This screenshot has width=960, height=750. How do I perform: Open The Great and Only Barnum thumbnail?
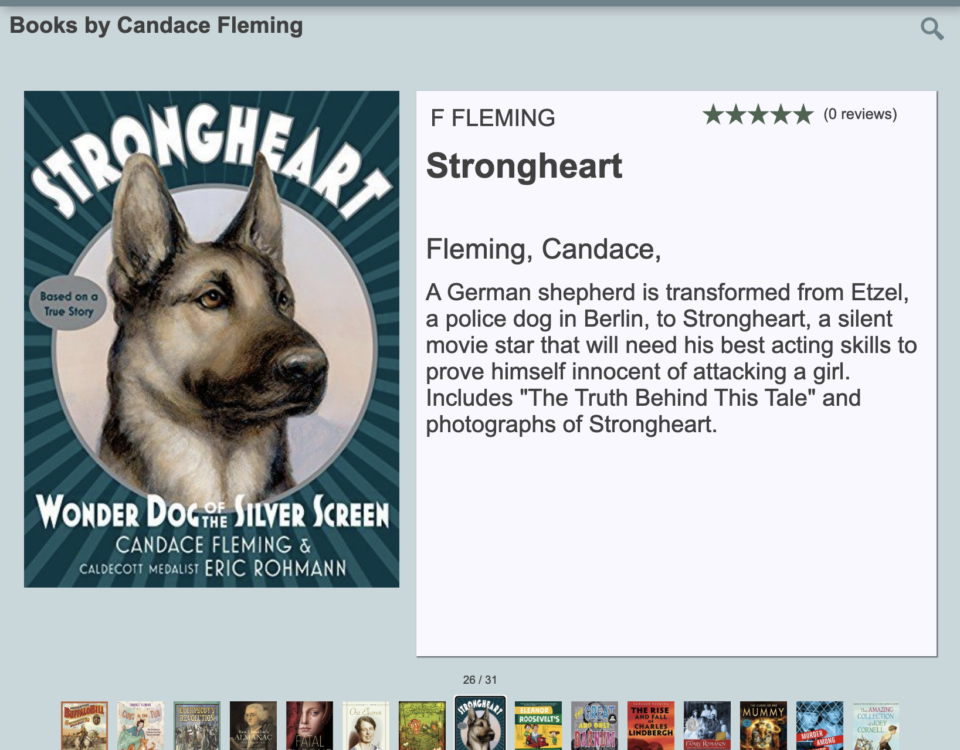(x=594, y=726)
